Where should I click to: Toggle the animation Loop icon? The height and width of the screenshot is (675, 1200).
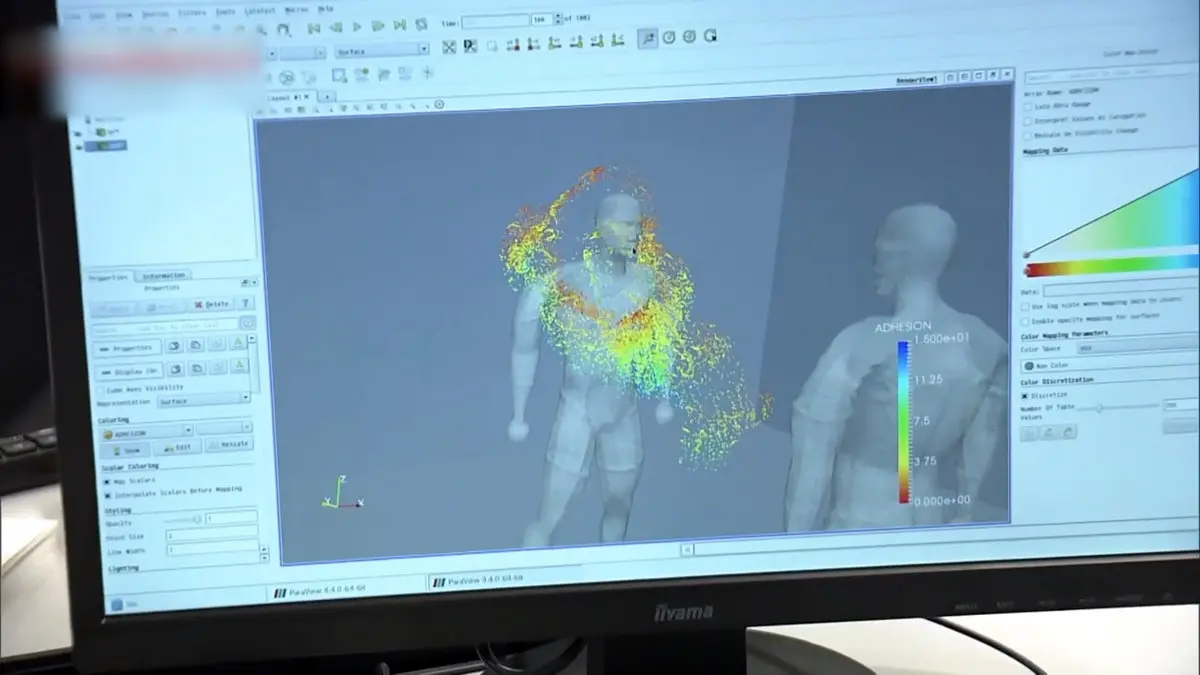tap(421, 25)
